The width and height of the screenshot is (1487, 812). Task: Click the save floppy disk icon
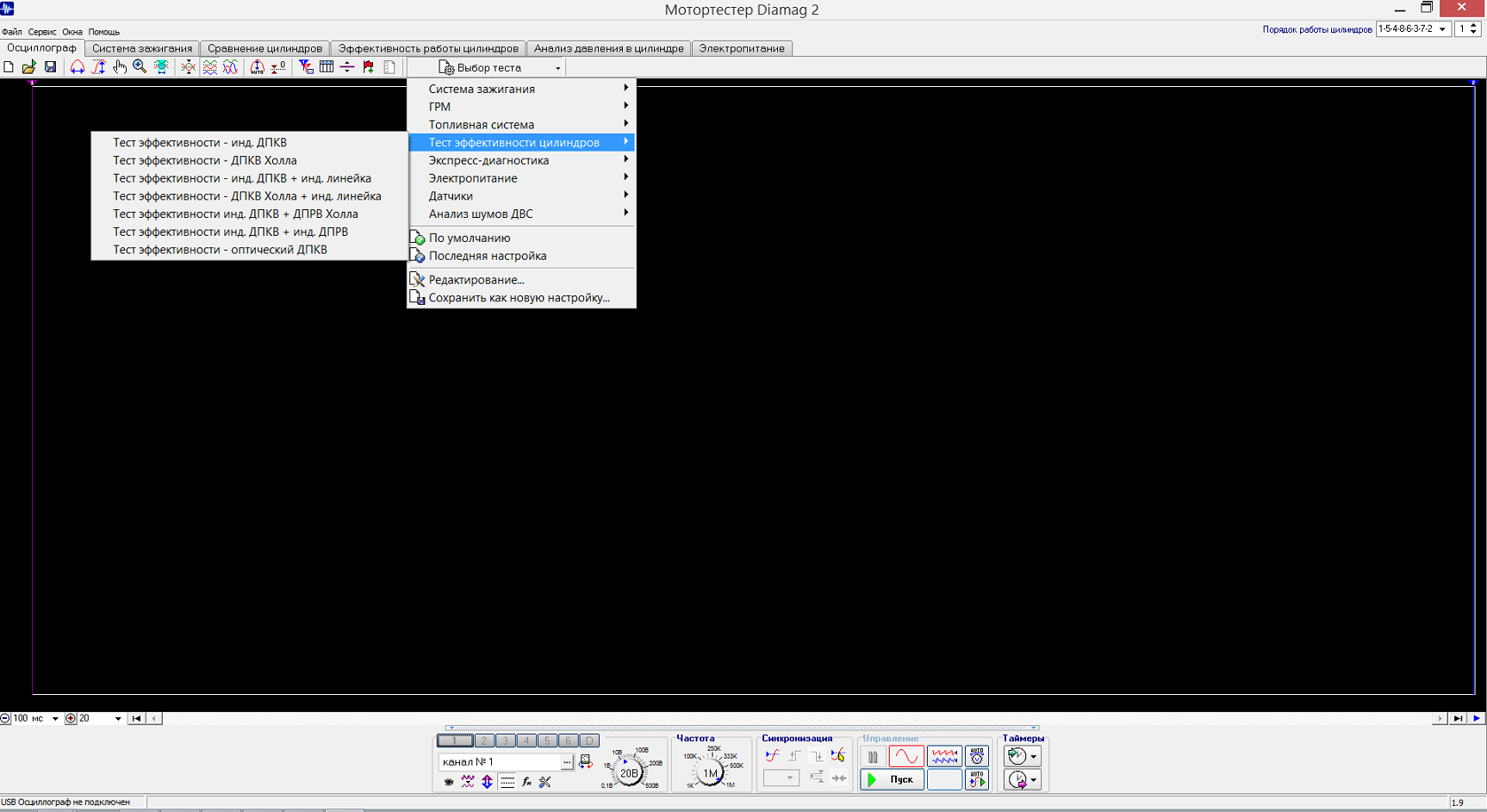tap(50, 67)
